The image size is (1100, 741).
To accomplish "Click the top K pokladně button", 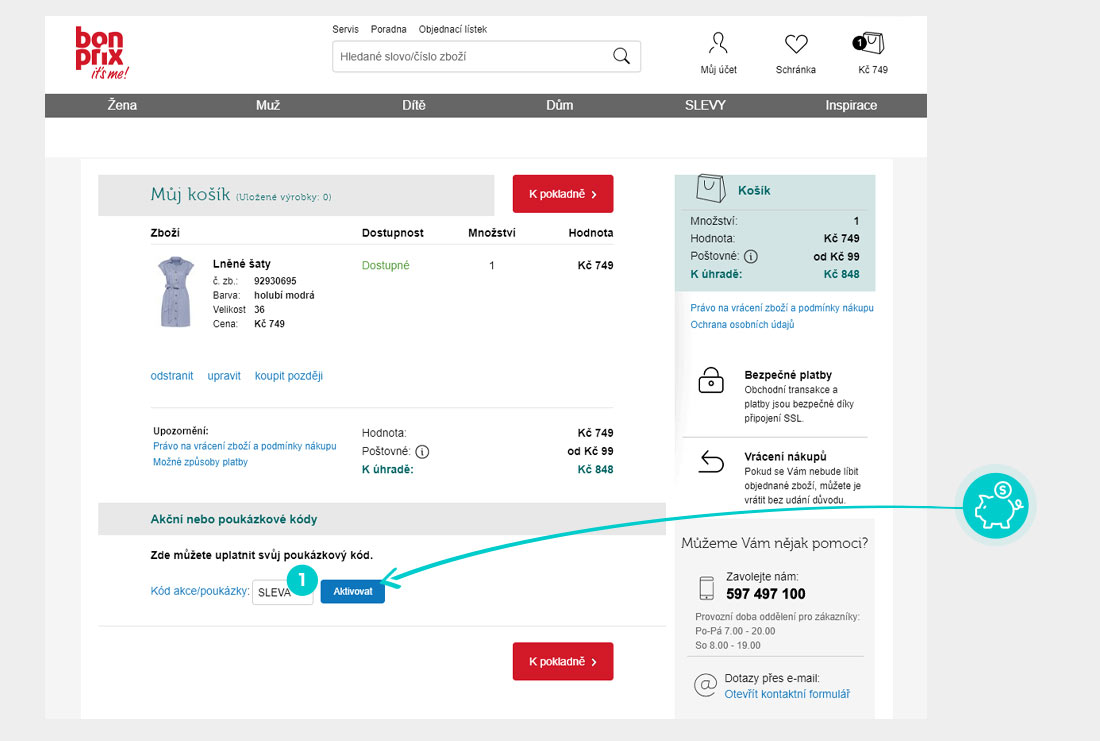I will click(x=563, y=194).
